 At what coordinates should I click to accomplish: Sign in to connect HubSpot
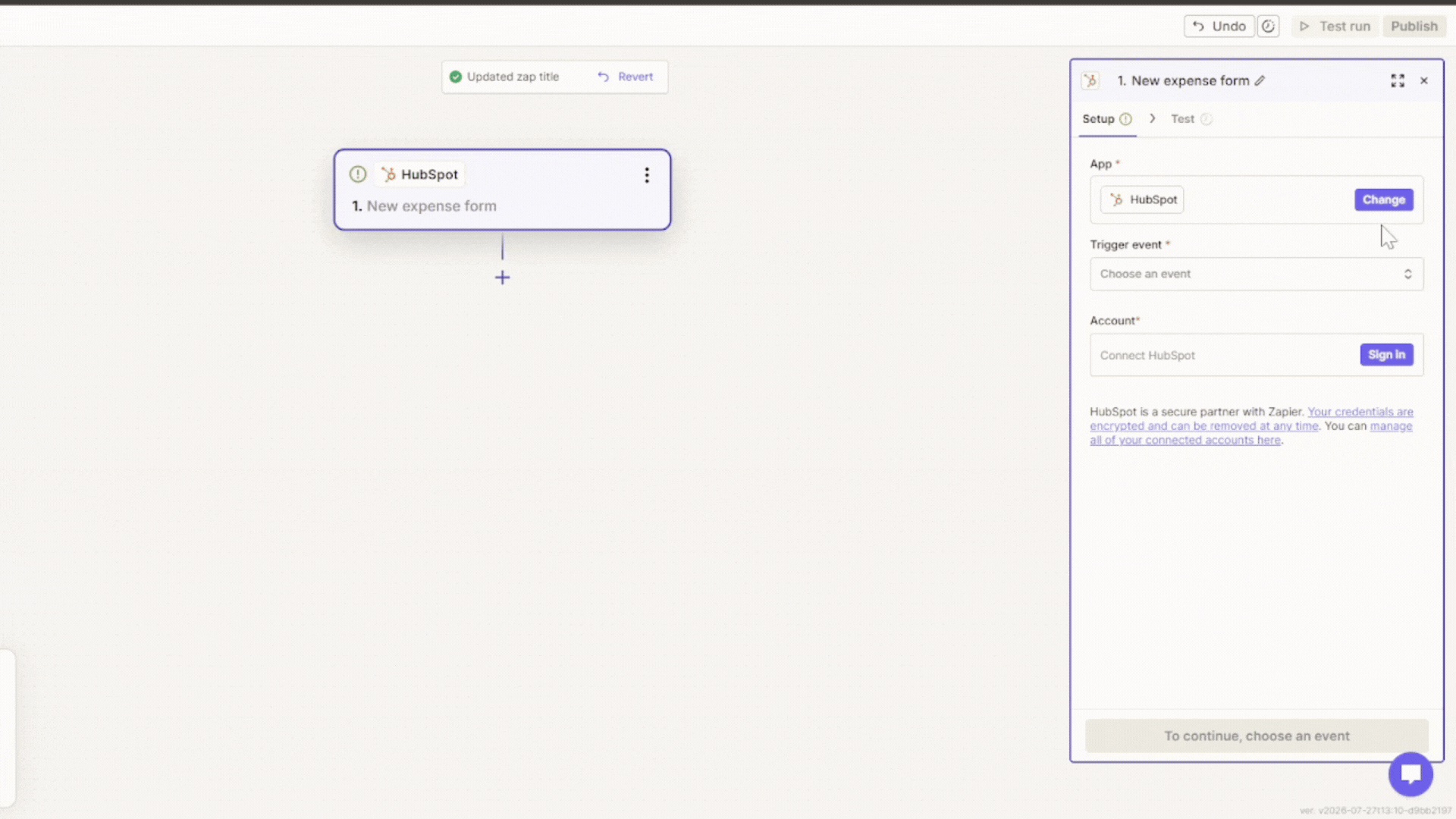click(x=1386, y=355)
